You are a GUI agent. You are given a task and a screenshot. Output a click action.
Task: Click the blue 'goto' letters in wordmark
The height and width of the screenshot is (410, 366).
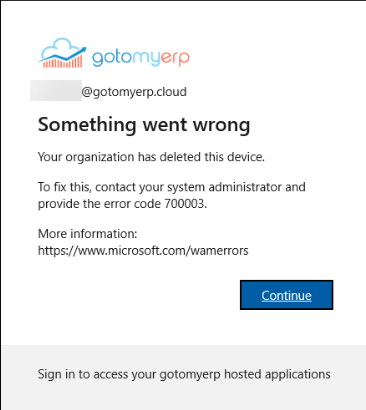(x=112, y=58)
